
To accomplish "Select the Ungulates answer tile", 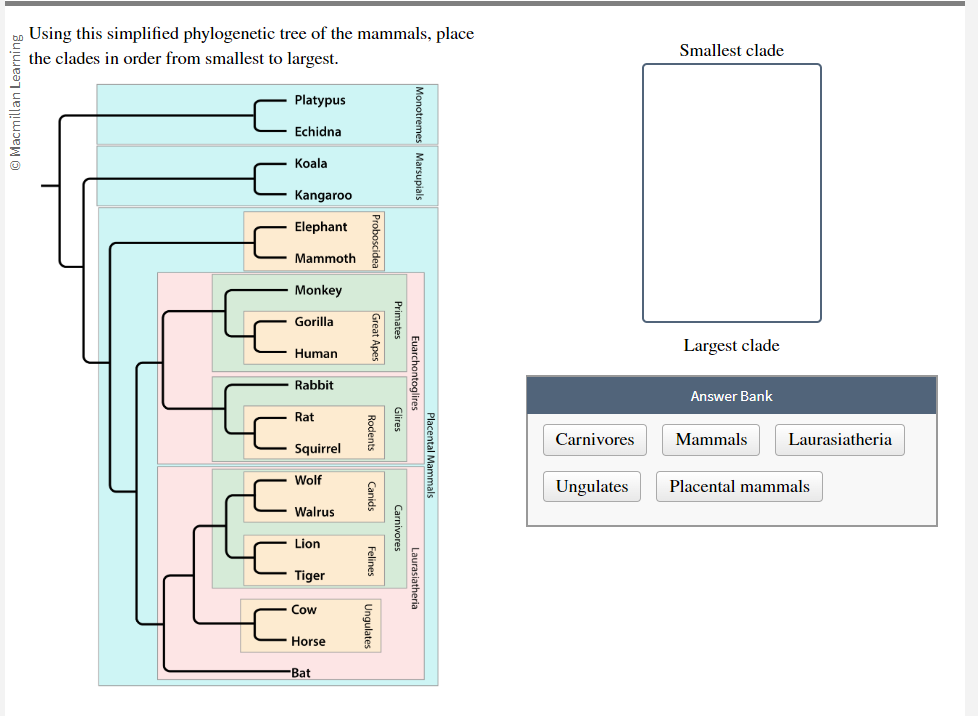I will click(x=589, y=486).
